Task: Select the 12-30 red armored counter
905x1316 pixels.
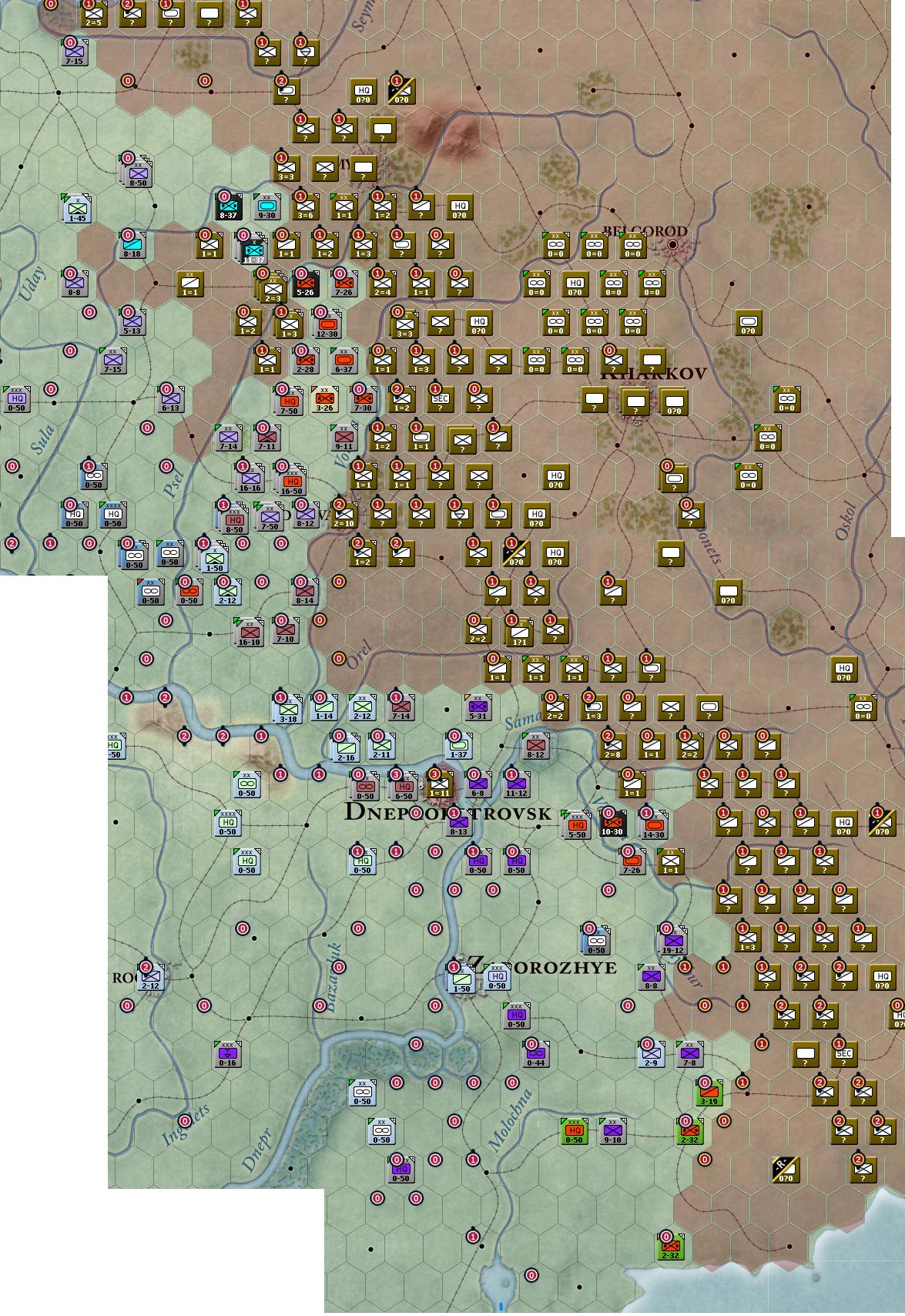Action: (326, 324)
